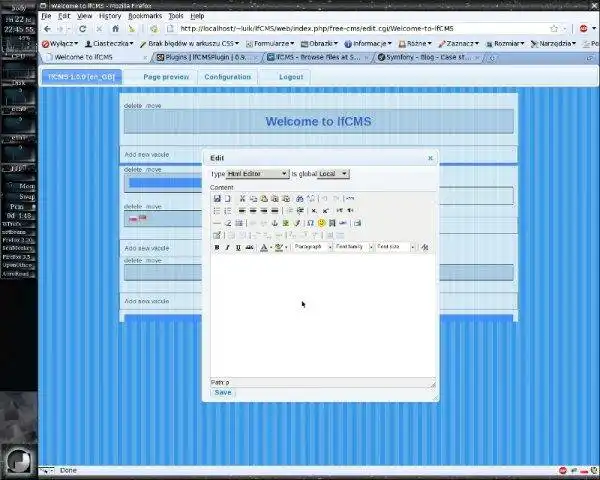
Task: Go back with Firefox Back arrow
Action: (47, 29)
